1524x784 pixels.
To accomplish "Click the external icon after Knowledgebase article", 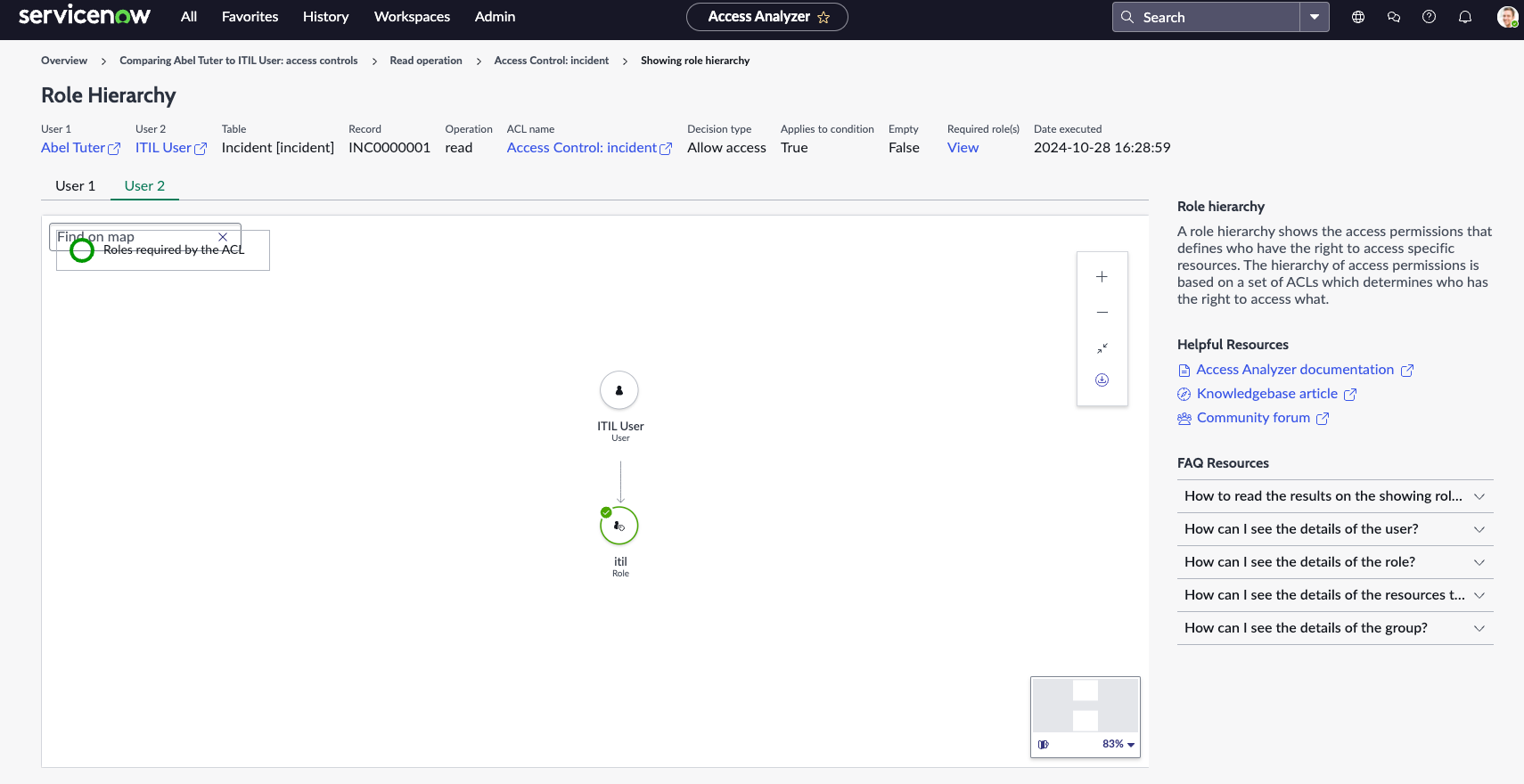I will point(1350,395).
